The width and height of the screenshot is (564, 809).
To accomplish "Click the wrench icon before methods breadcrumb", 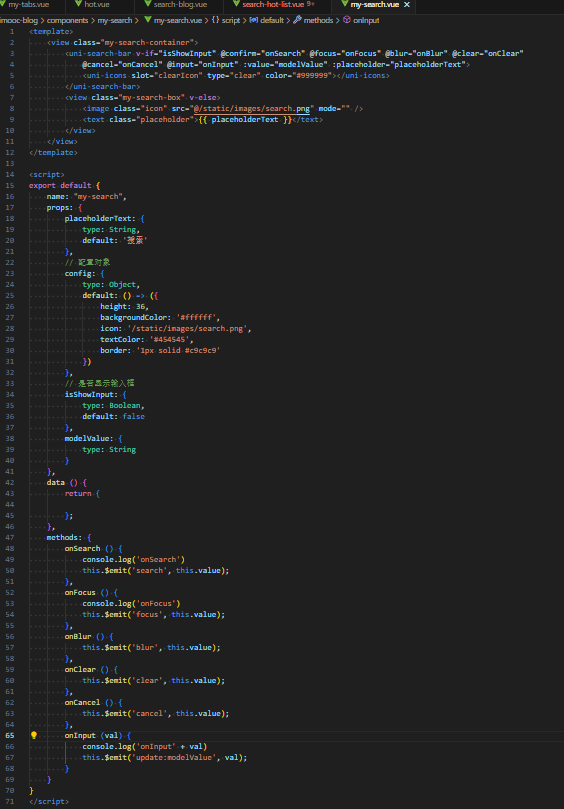I will (297, 20).
